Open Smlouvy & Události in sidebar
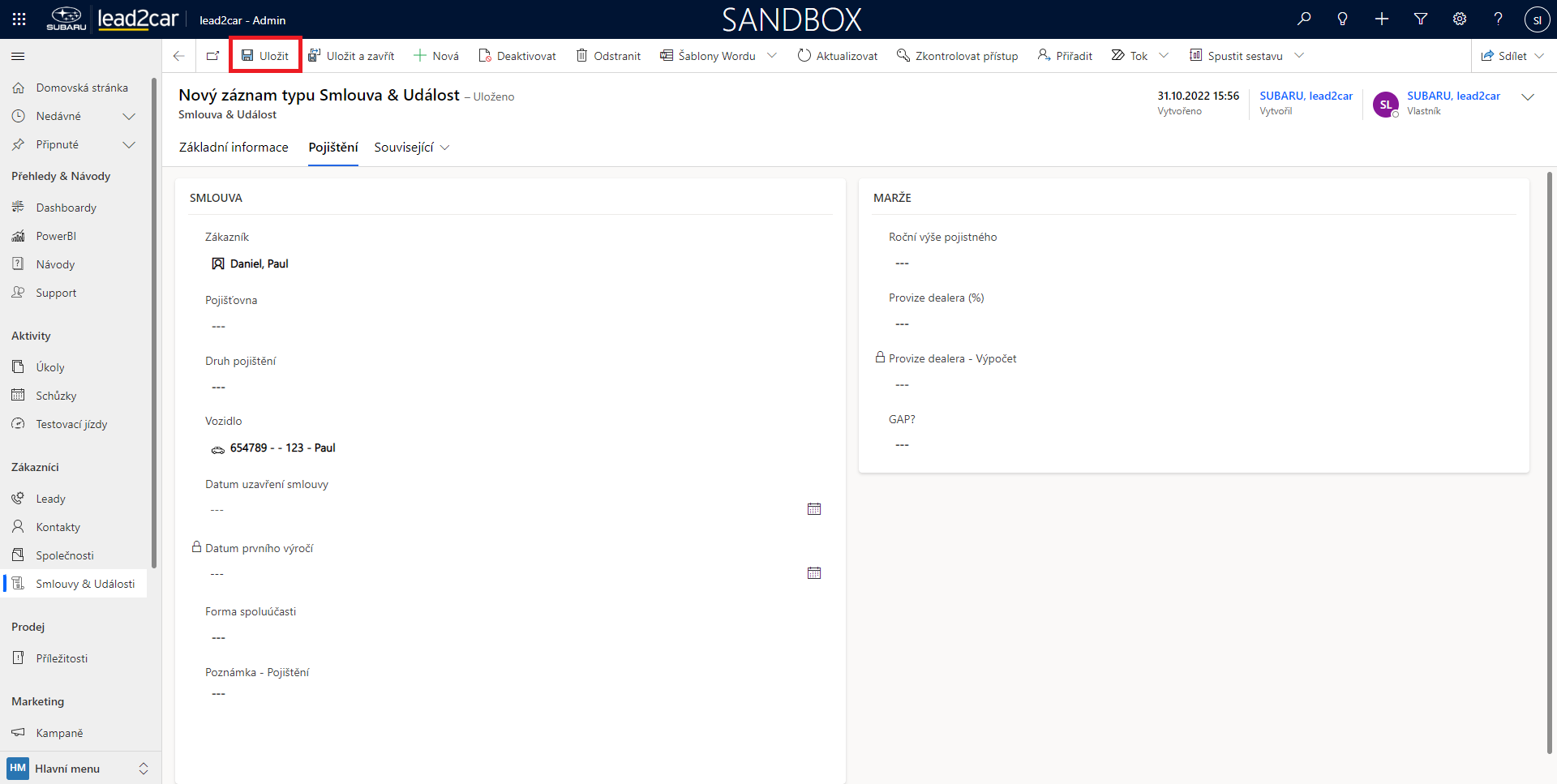 [x=84, y=584]
